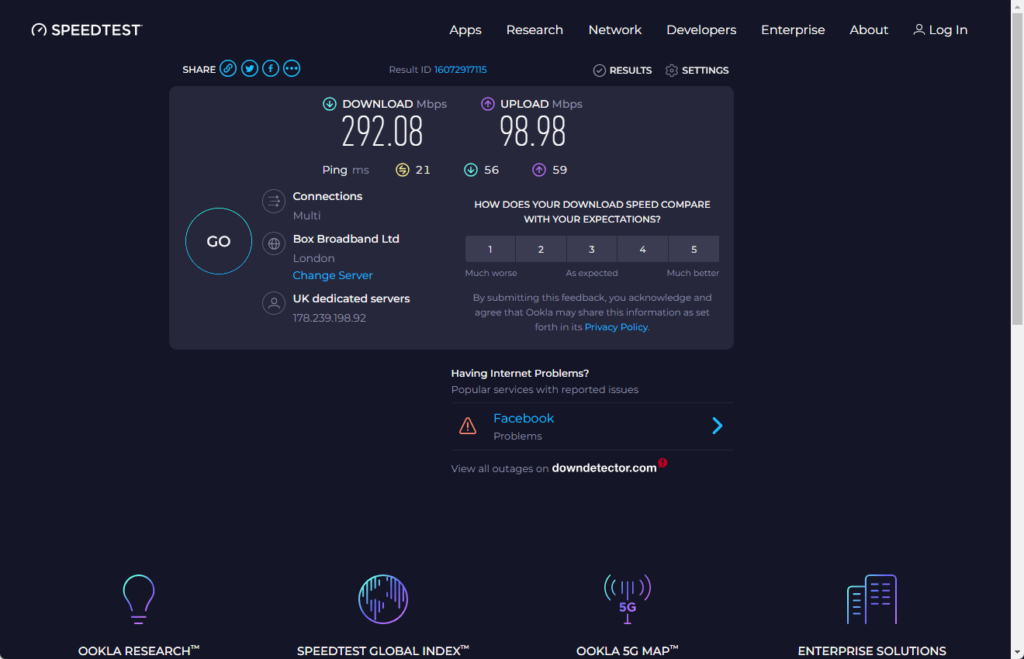This screenshot has height=659, width=1024.
Task: Open the Ookla 5G Map icon
Action: (x=627, y=599)
